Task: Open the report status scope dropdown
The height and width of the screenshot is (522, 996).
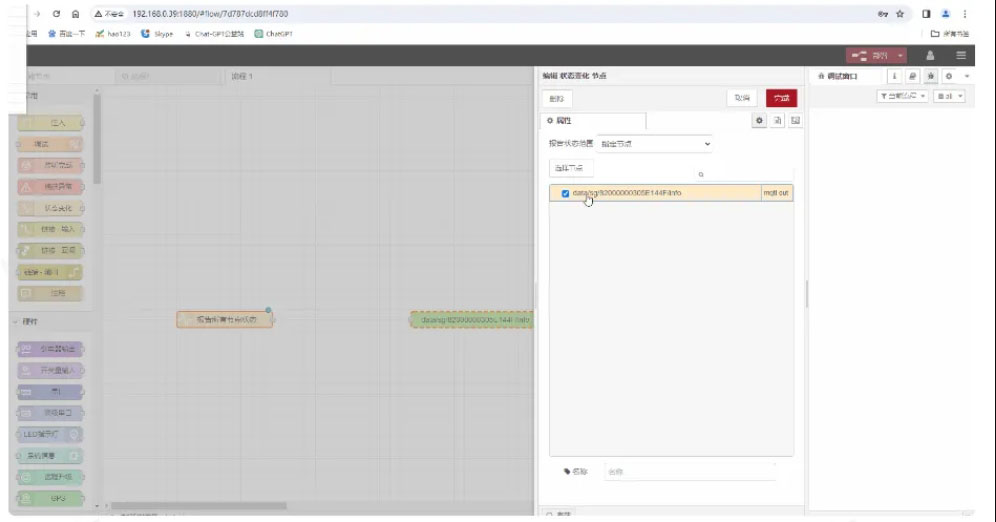Action: click(655, 144)
